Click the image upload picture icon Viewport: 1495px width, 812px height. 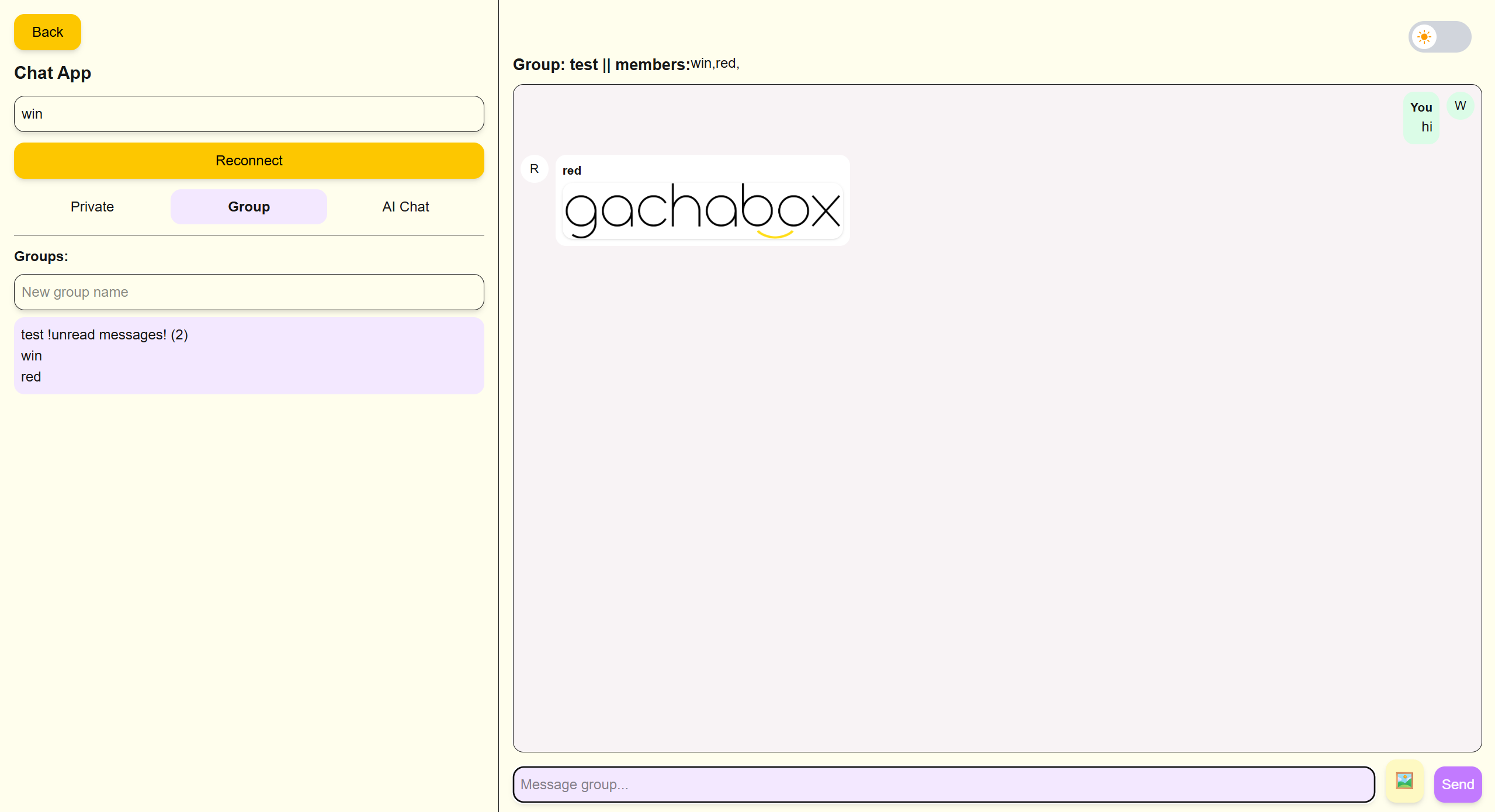[x=1404, y=780]
